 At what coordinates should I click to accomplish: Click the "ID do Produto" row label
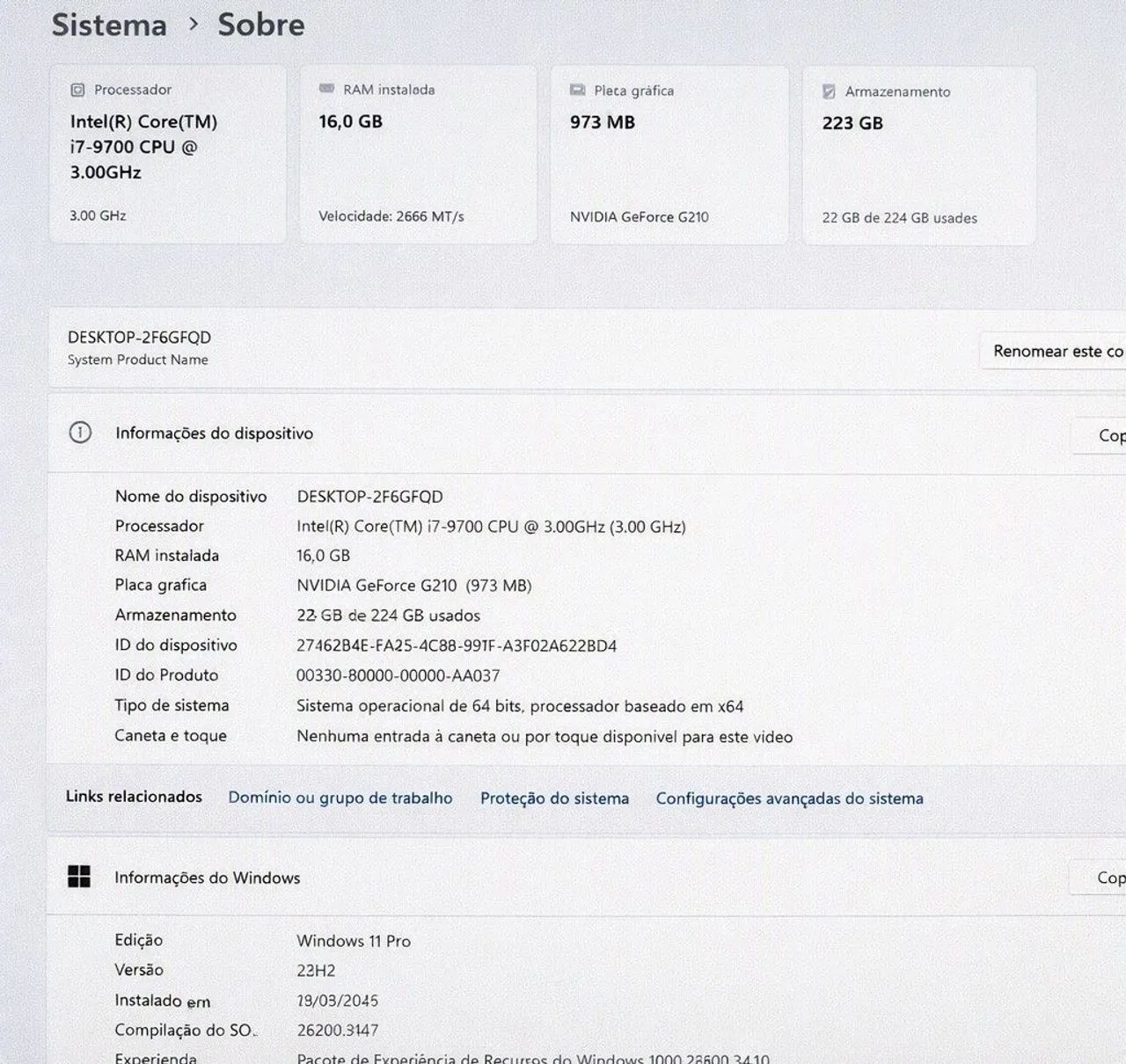pyautogui.click(x=166, y=674)
